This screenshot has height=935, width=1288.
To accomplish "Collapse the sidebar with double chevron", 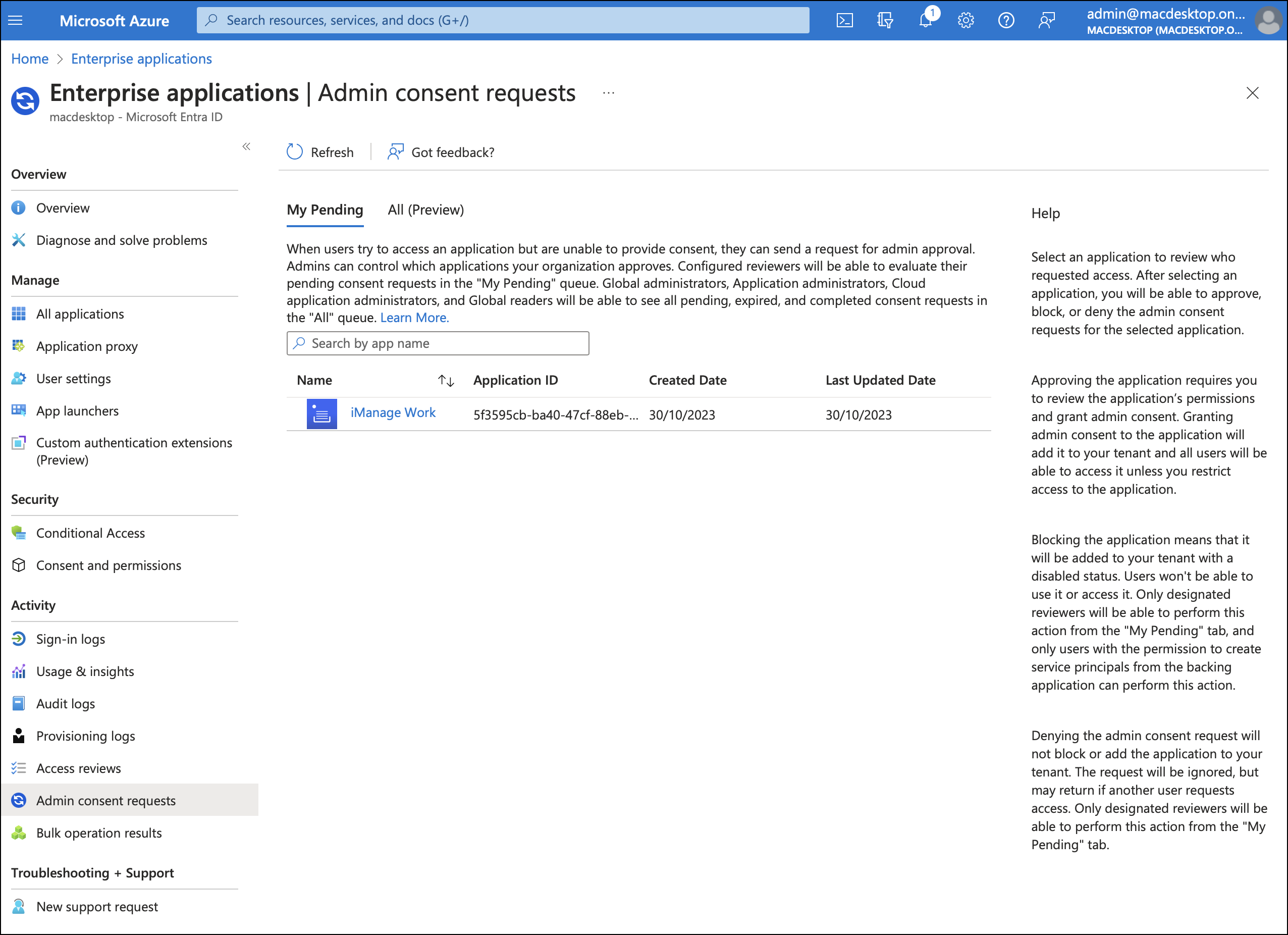I will tap(246, 146).
